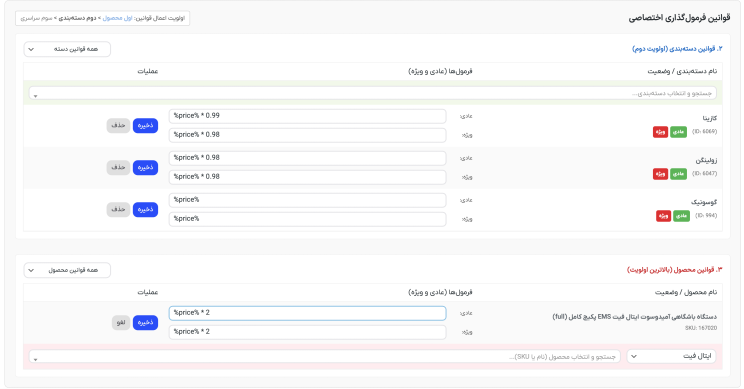Expand the ایتال فیت brand dropdown
The width and height of the screenshot is (744, 389).
click(x=671, y=356)
